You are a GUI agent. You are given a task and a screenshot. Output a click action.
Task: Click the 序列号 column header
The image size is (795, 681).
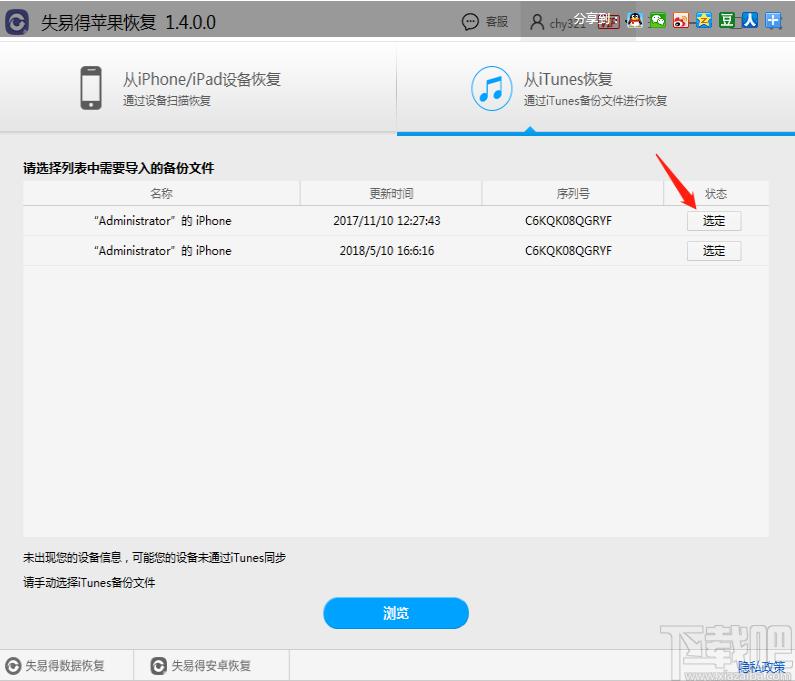pyautogui.click(x=573, y=193)
